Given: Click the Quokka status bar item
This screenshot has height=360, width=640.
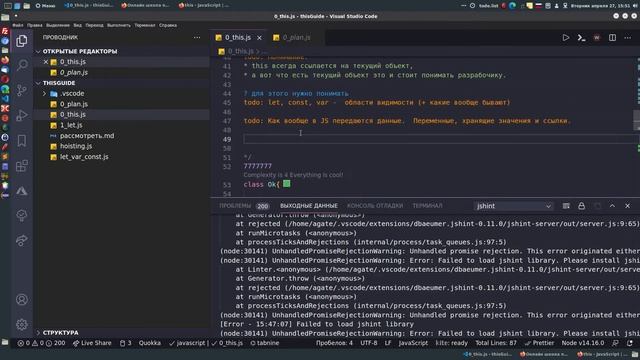Looking at the screenshot, I should tap(149, 343).
